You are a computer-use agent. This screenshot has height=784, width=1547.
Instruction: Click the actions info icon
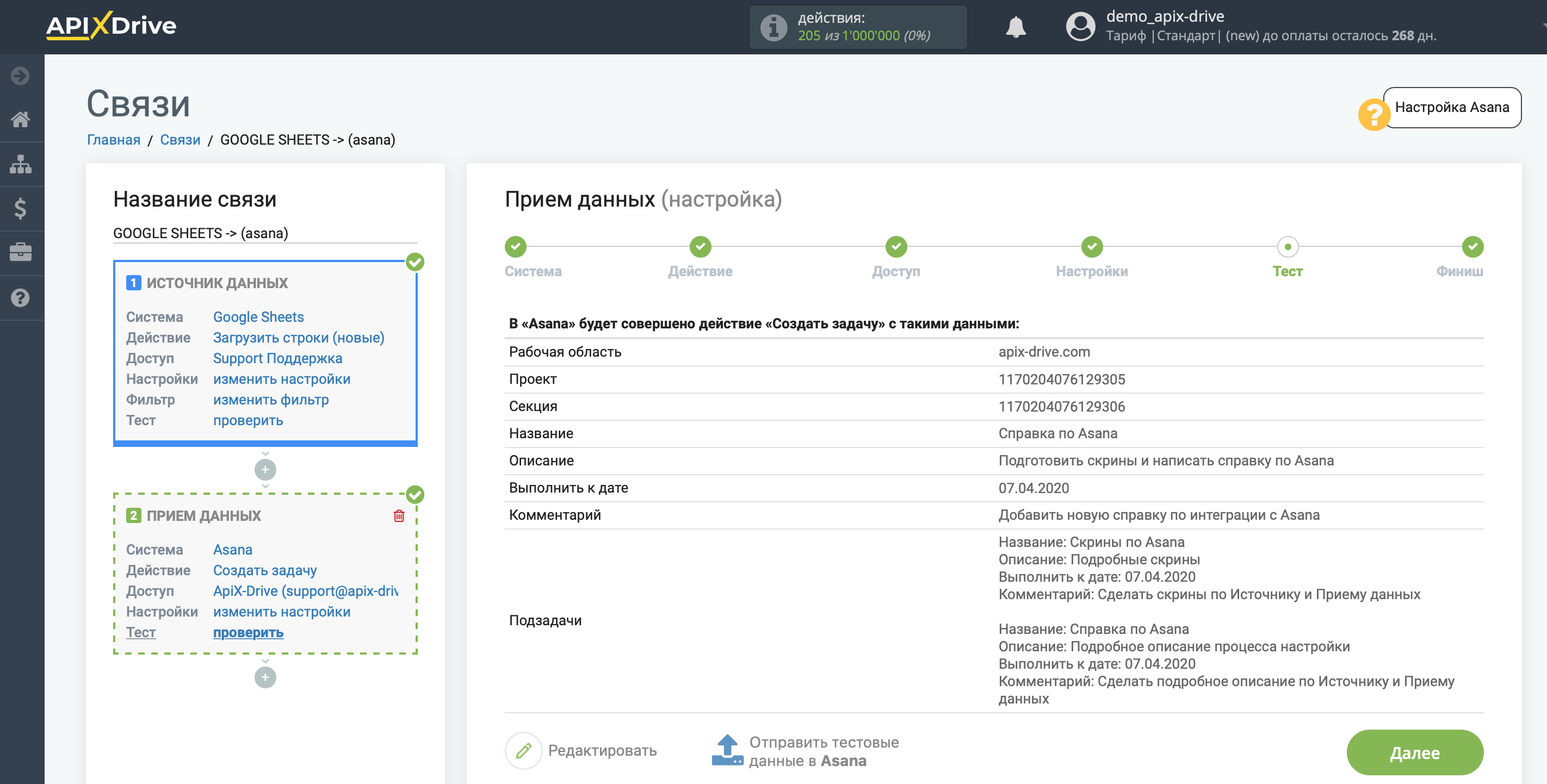coord(773,27)
